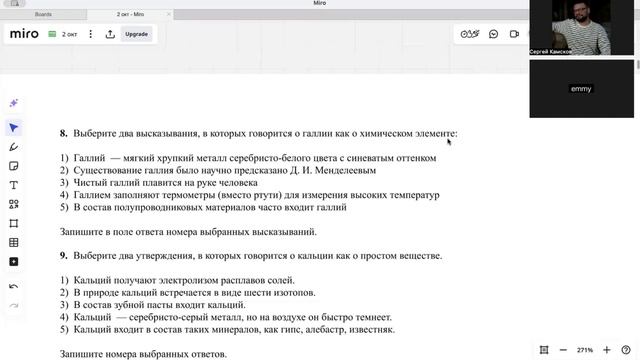Click the export board icon
640x360 pixels.
110,34
